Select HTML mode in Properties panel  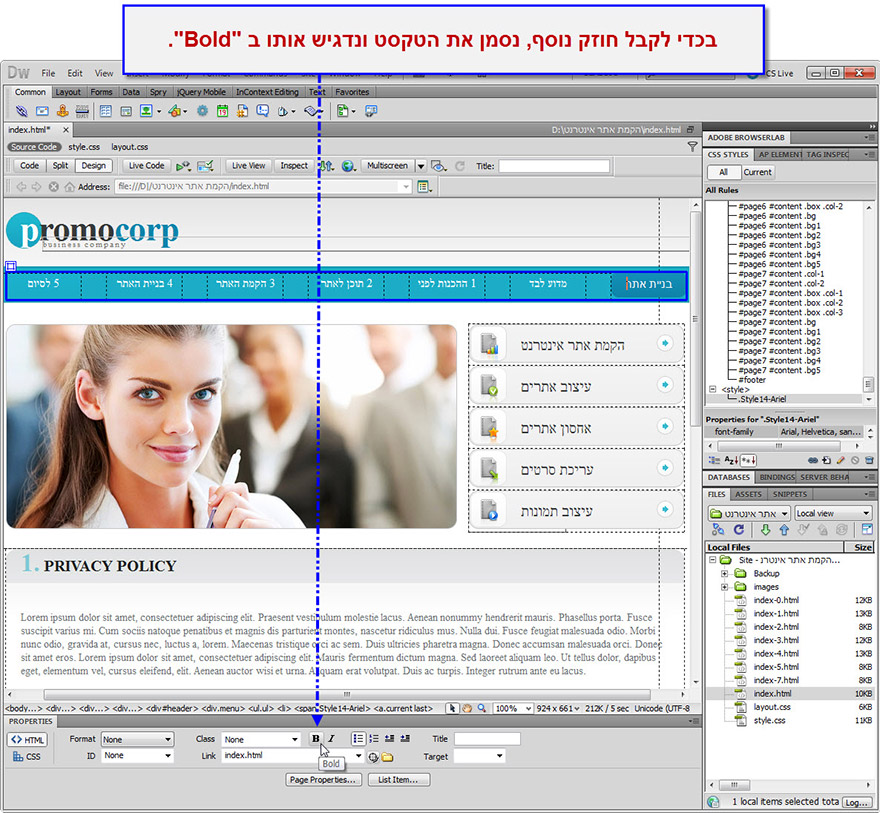click(27, 739)
